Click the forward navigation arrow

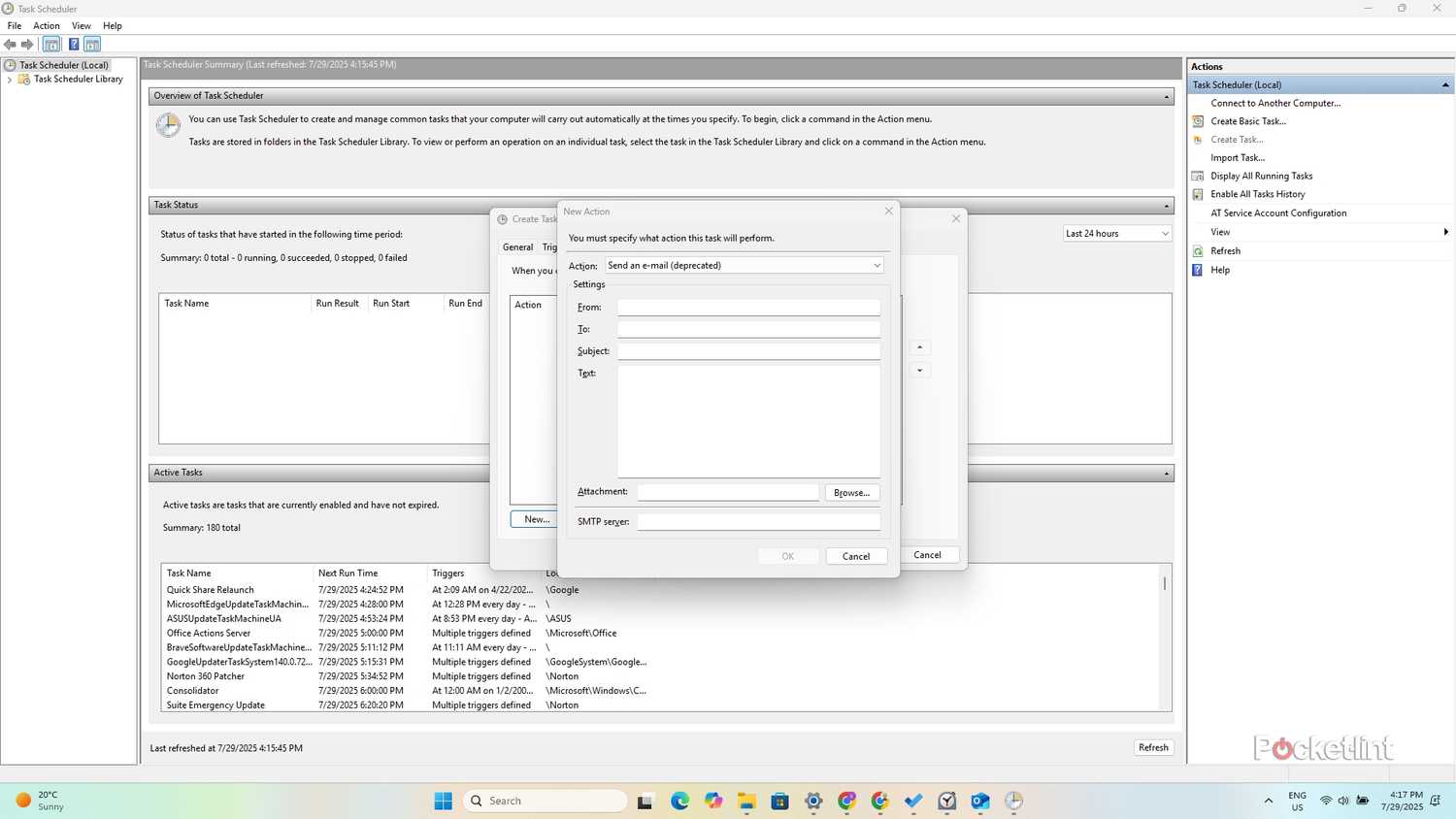(26, 44)
